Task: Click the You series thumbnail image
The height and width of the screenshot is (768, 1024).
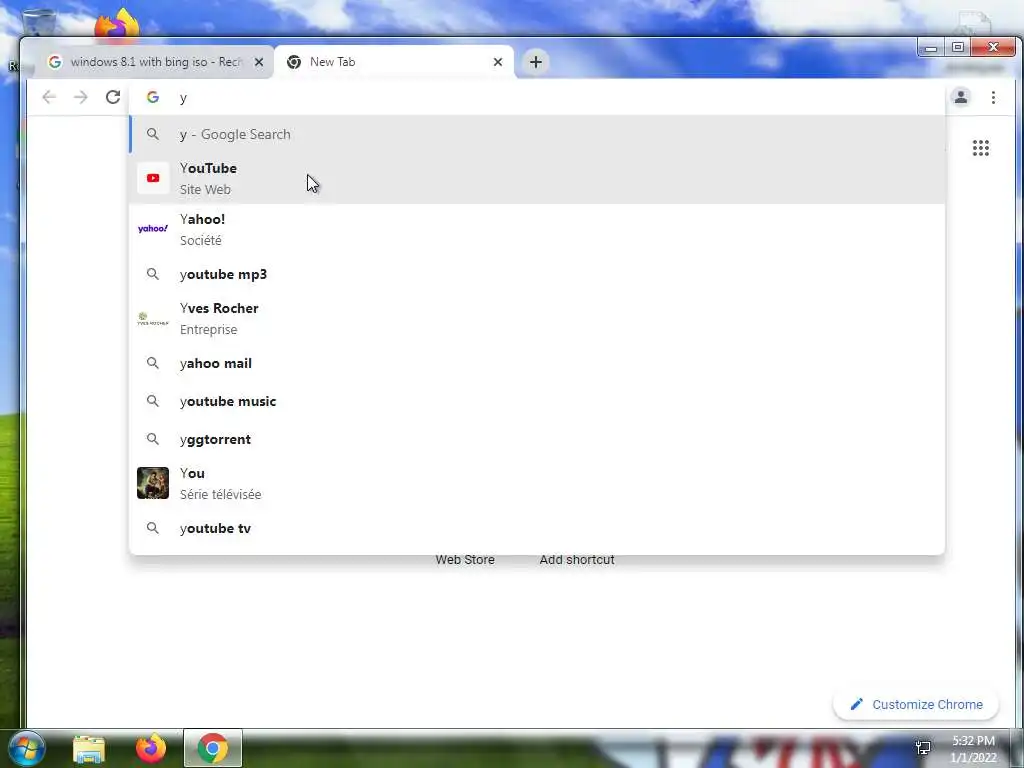Action: pyautogui.click(x=153, y=483)
